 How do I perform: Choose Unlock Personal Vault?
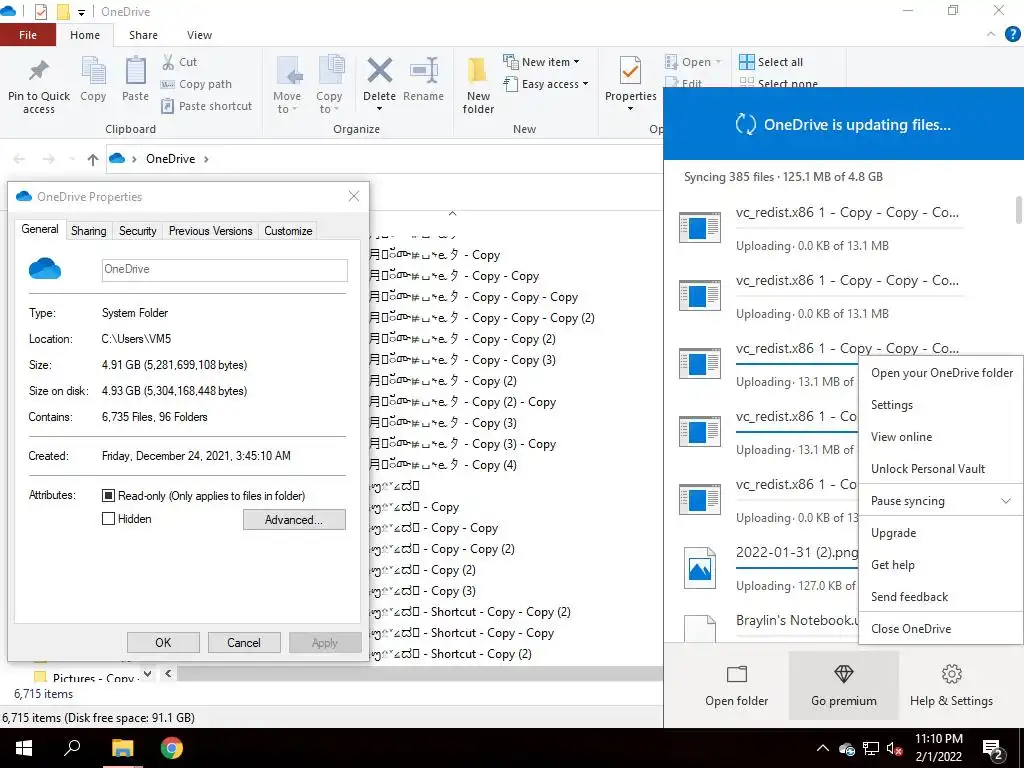pos(941,469)
